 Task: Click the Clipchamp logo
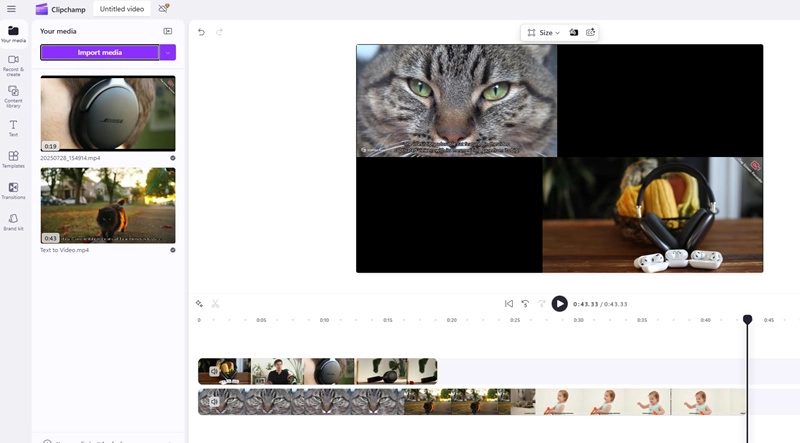[60, 9]
